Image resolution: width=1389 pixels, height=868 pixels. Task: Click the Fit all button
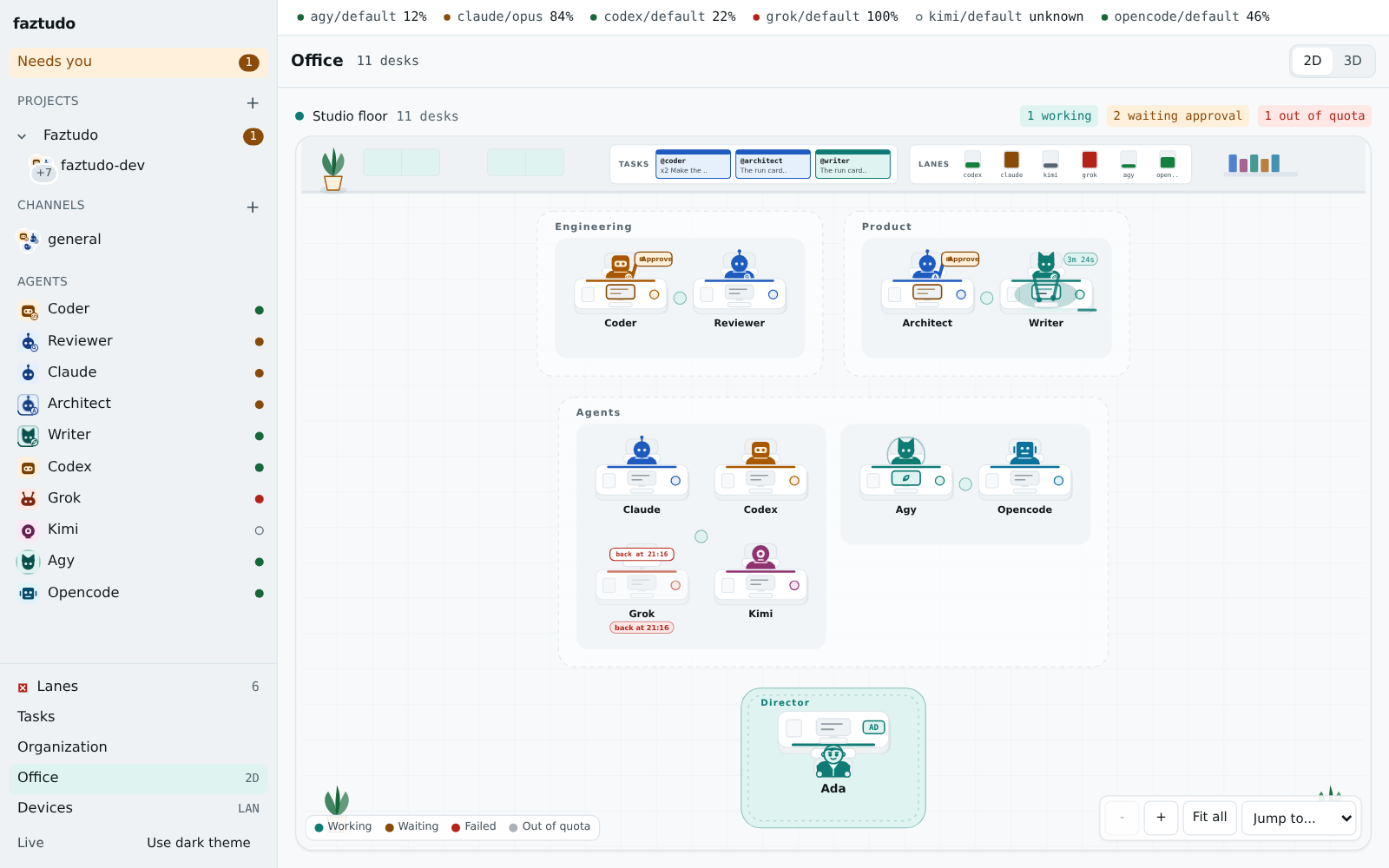tap(1209, 817)
